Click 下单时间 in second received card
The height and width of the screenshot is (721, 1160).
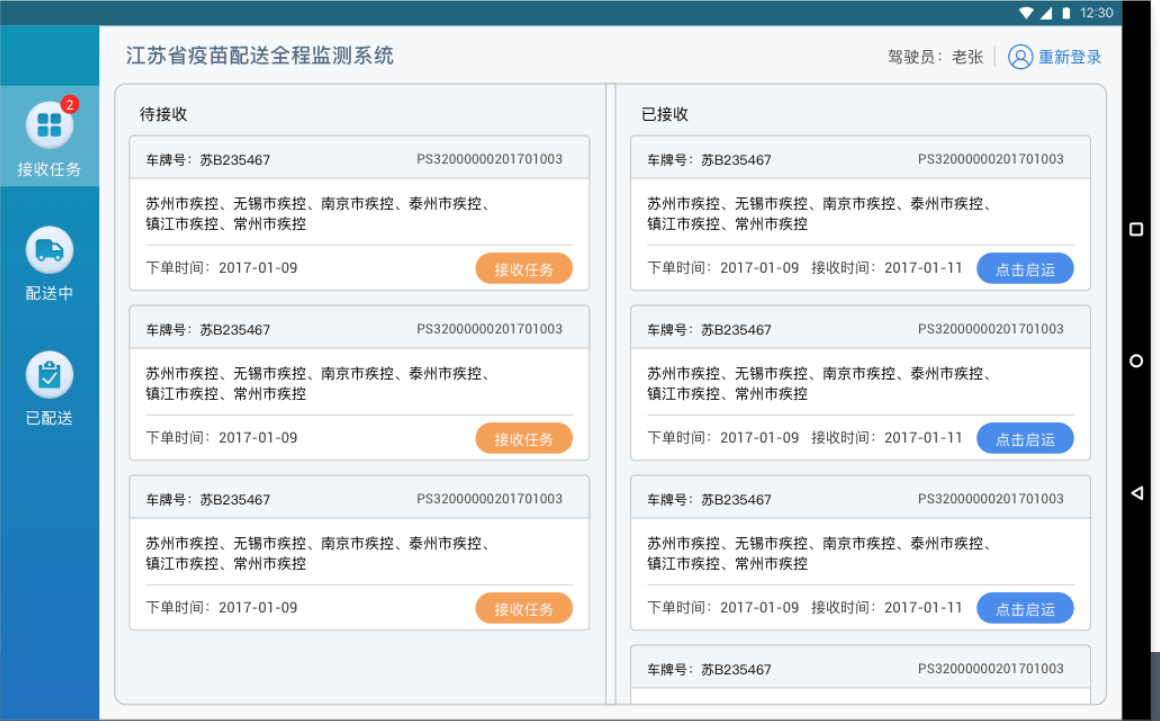click(723, 438)
